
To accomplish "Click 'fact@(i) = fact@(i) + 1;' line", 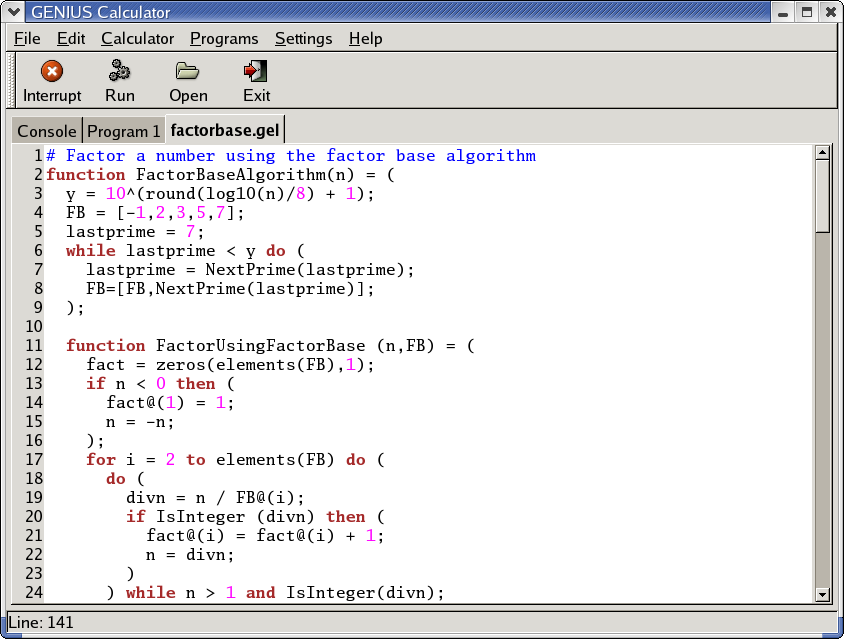I will coord(265,536).
